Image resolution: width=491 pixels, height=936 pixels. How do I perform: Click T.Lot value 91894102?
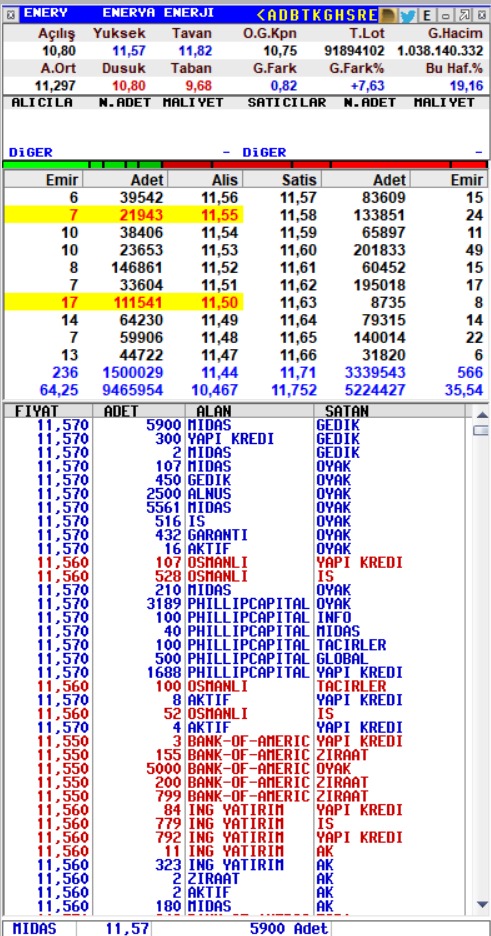coord(354,51)
